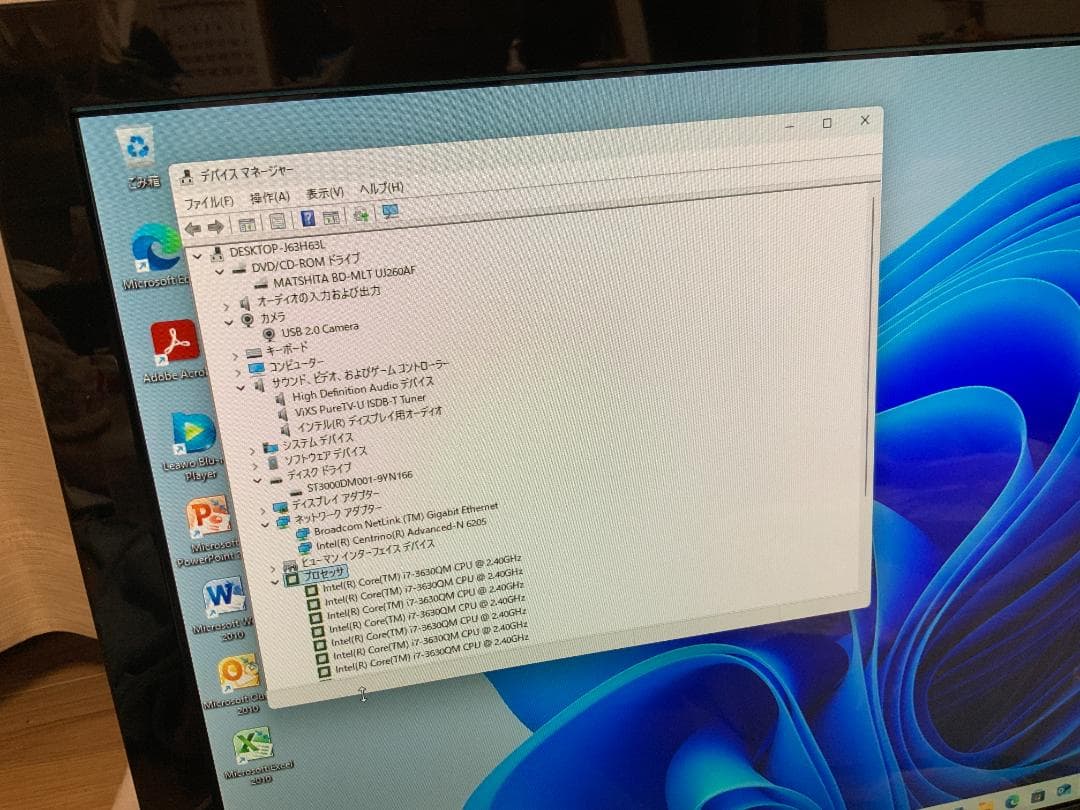Open the Properties toolbar icon
1080x810 pixels.
[x=276, y=220]
